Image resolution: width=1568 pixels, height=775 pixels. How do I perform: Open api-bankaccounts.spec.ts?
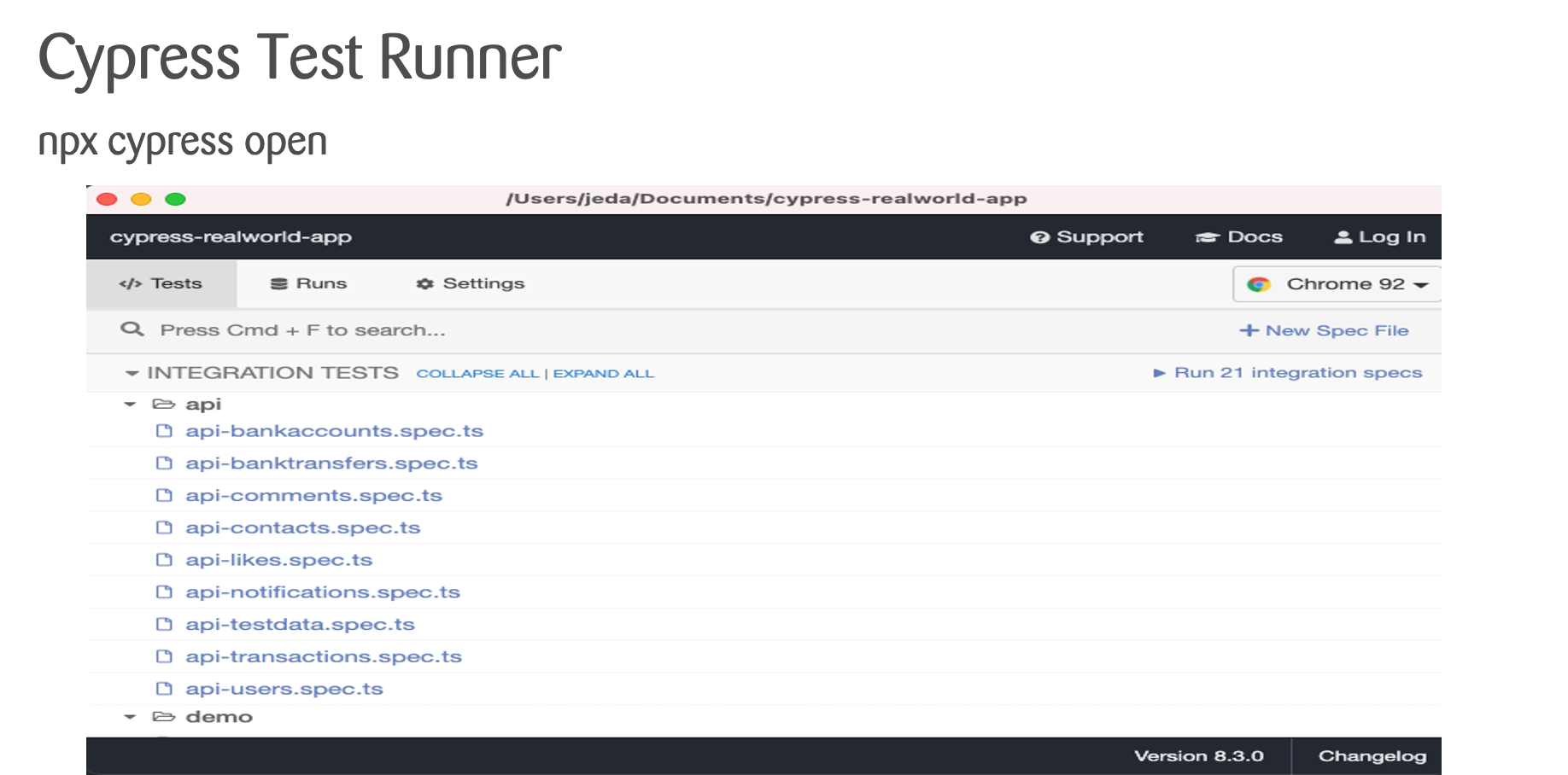pos(335,431)
